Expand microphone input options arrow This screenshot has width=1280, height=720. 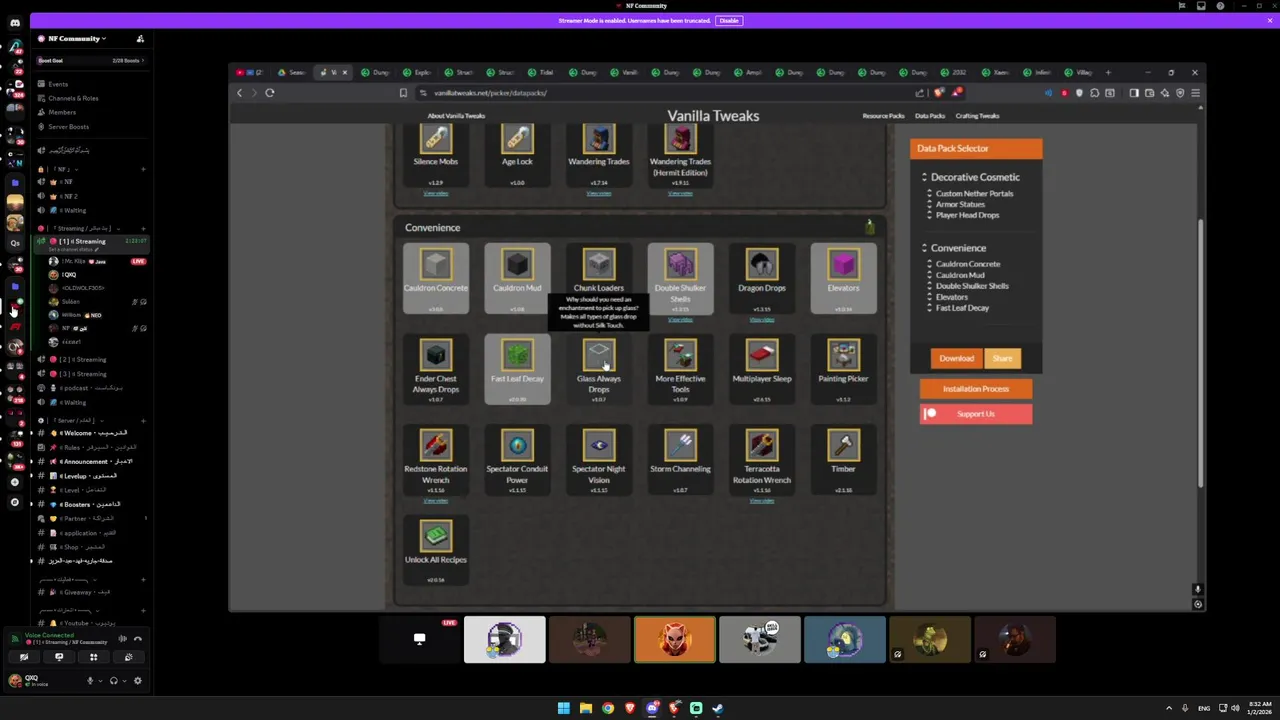(x=100, y=681)
